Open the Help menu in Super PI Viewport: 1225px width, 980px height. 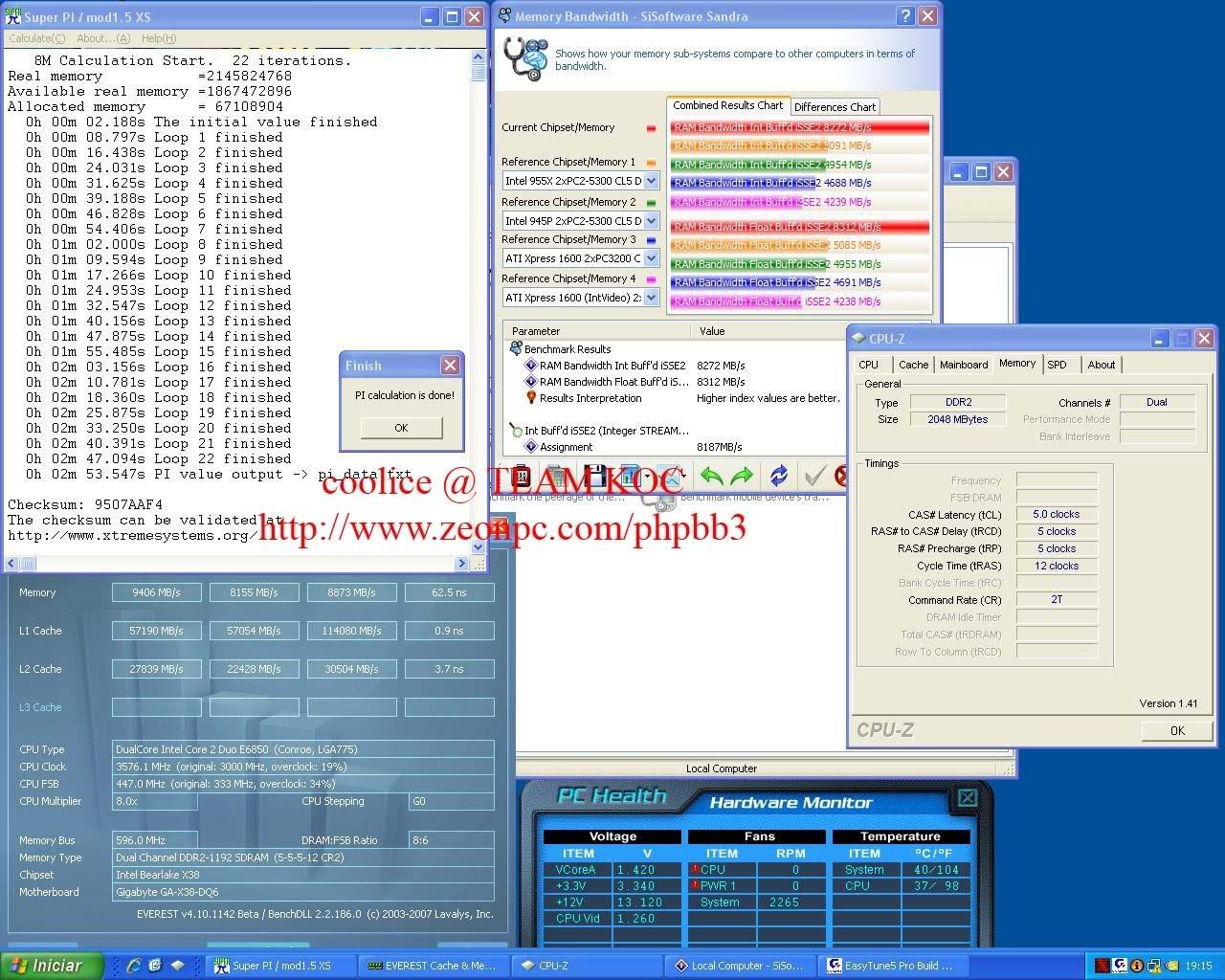[158, 38]
